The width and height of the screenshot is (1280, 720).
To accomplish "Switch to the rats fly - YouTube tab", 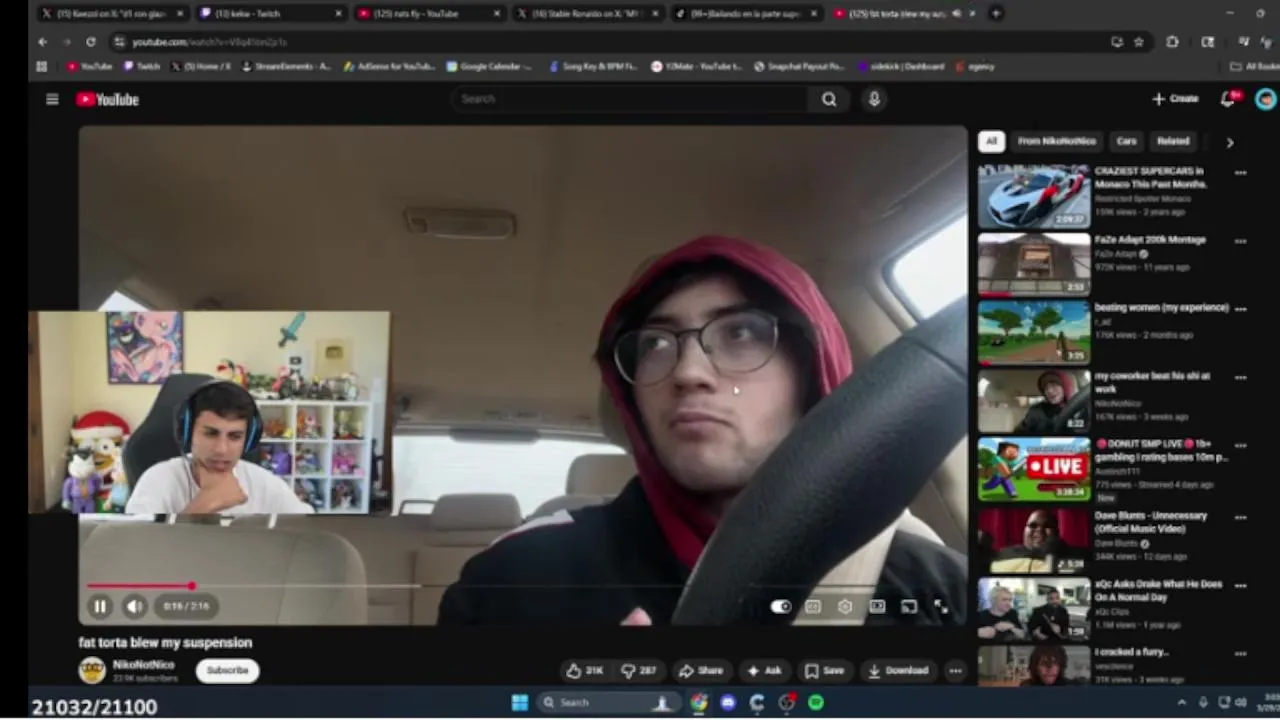I will pos(428,13).
